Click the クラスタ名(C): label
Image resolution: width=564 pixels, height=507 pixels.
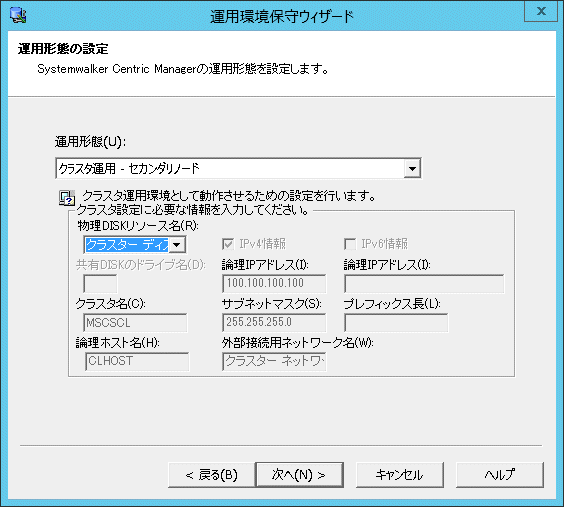[110, 304]
